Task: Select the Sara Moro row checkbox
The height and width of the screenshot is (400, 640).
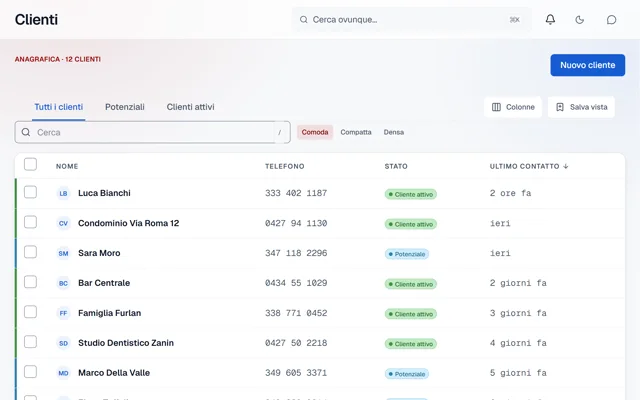Action: (30, 252)
